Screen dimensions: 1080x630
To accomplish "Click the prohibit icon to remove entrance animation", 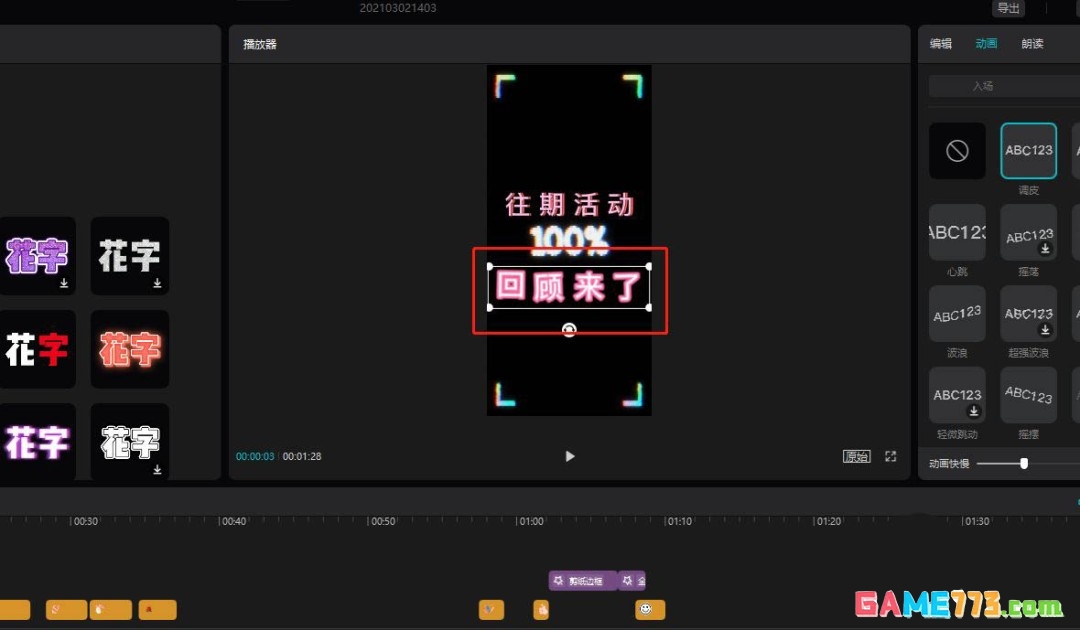I will click(957, 150).
